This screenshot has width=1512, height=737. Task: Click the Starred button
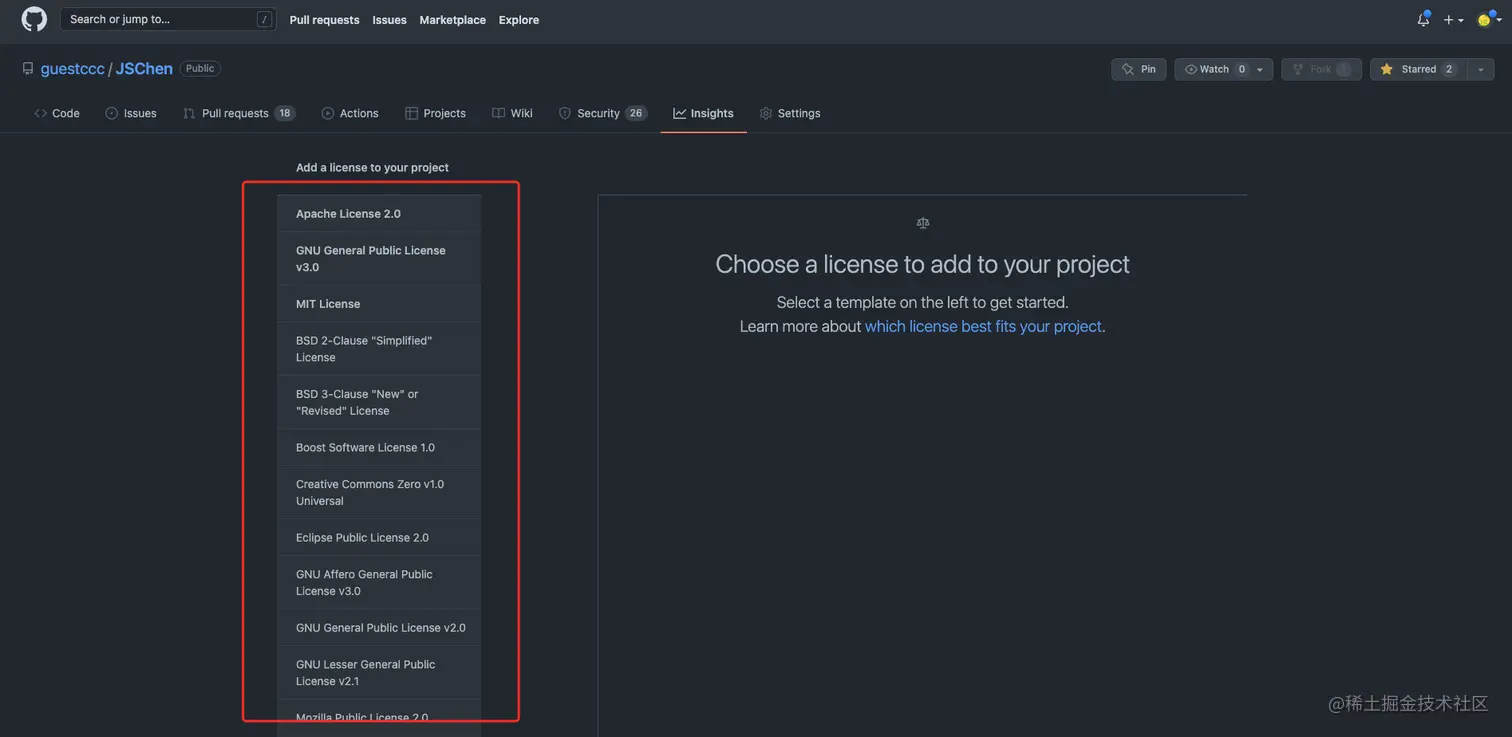tap(1417, 69)
